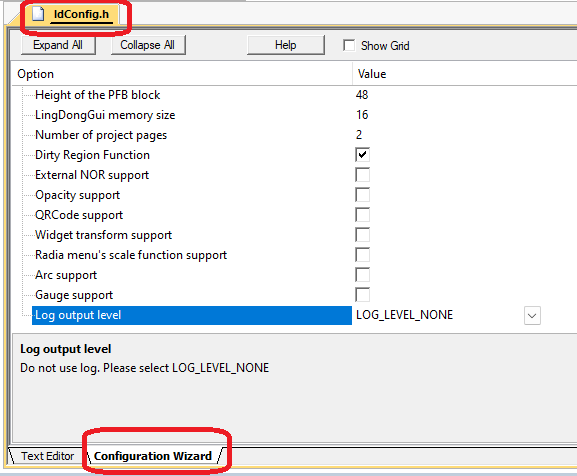Tick Radia menu's scale function support checkbox
577x476 pixels.
(x=362, y=255)
